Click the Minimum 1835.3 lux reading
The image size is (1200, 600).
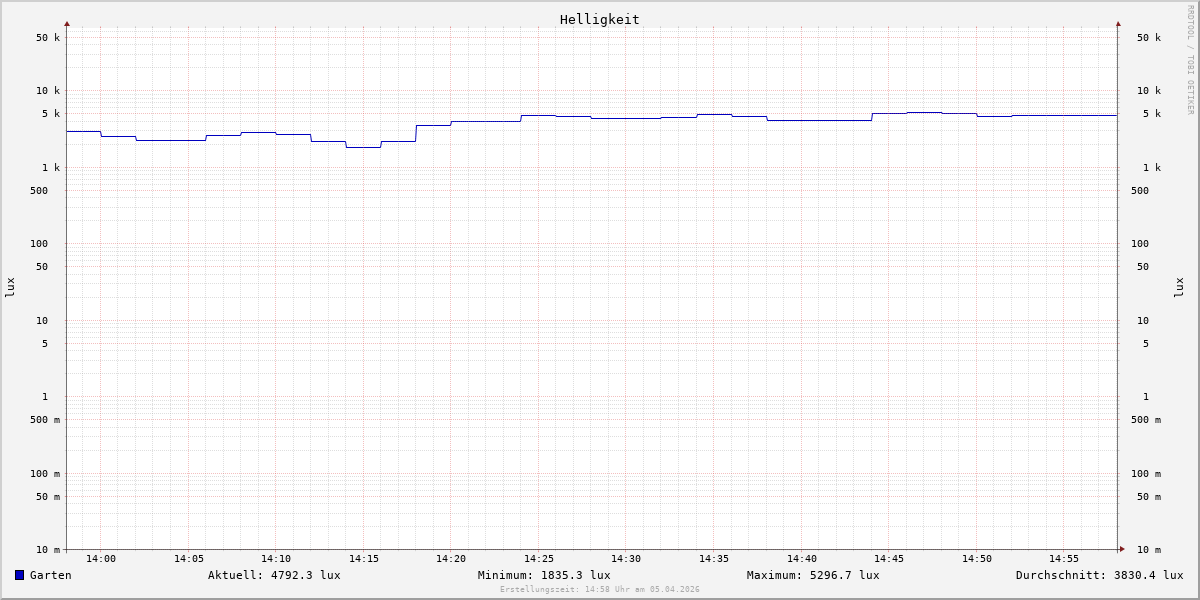(x=544, y=575)
